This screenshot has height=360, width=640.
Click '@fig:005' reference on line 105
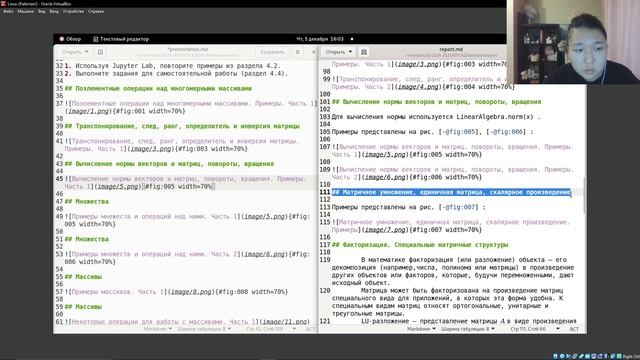pyautogui.click(x=459, y=132)
